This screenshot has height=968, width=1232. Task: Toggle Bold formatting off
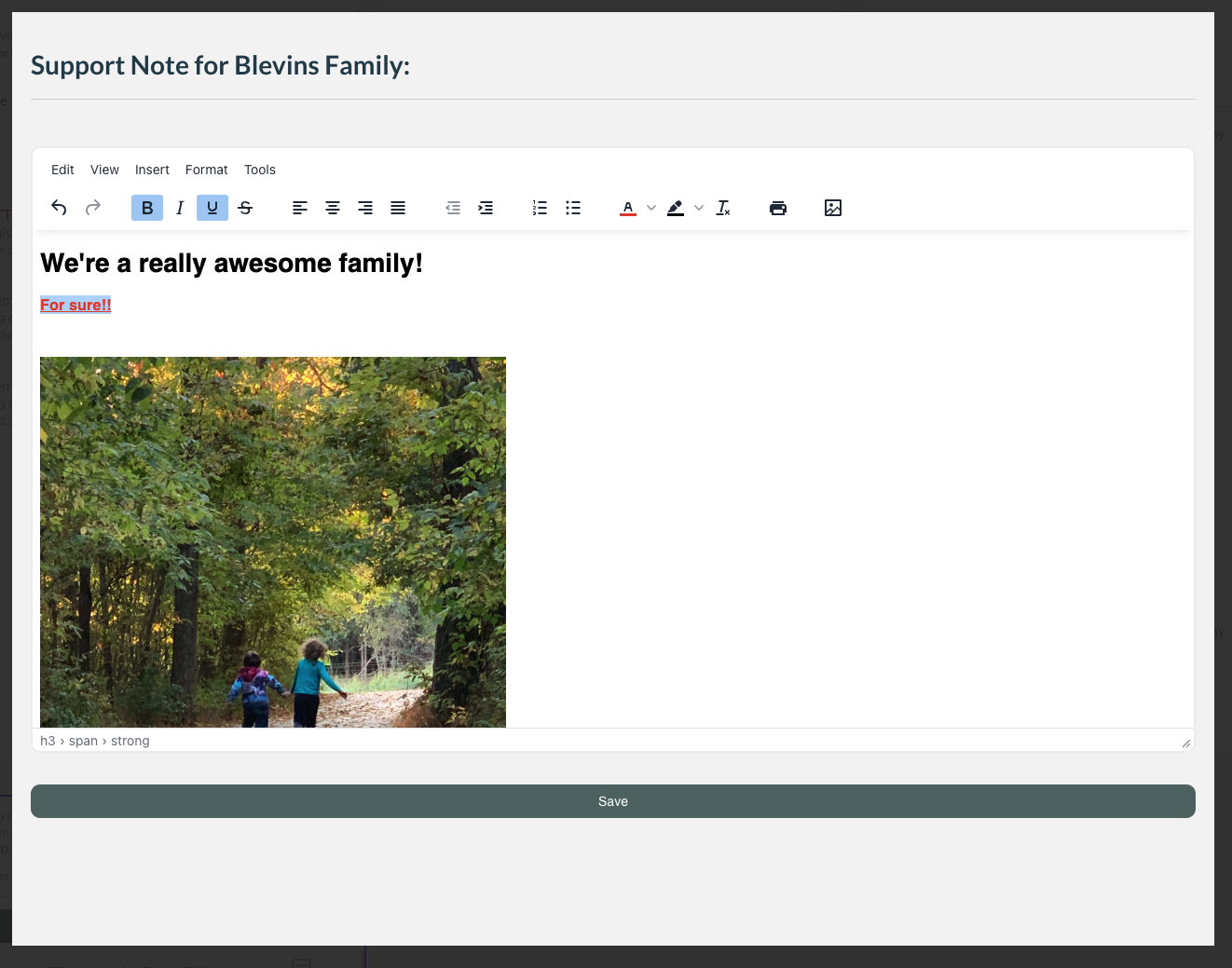(147, 208)
